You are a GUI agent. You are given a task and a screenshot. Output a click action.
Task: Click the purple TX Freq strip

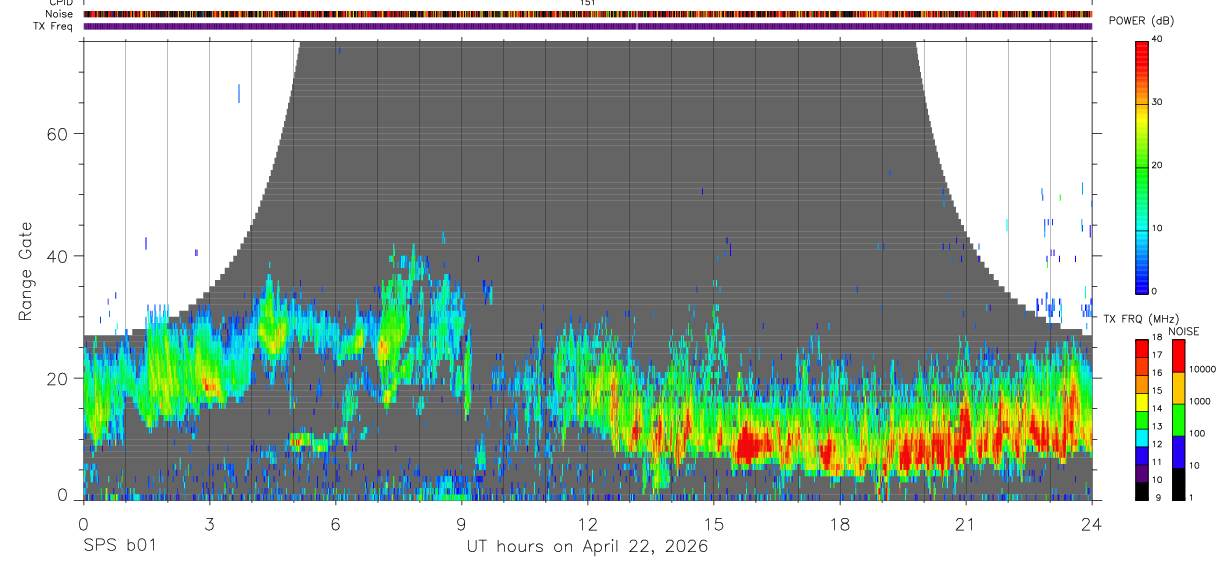(x=587, y=26)
